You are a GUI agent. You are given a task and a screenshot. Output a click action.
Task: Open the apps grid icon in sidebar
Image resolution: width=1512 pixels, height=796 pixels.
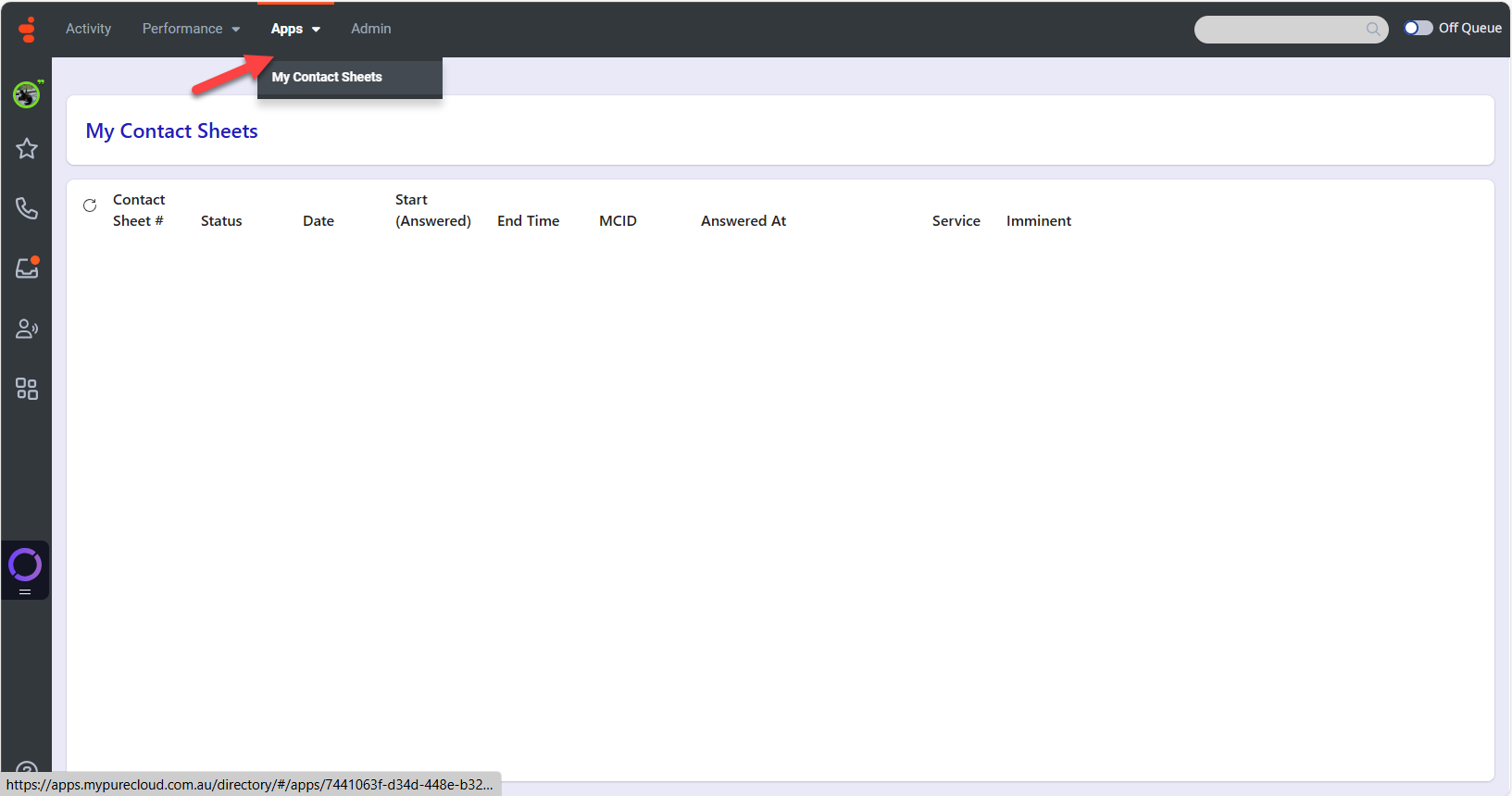(27, 389)
